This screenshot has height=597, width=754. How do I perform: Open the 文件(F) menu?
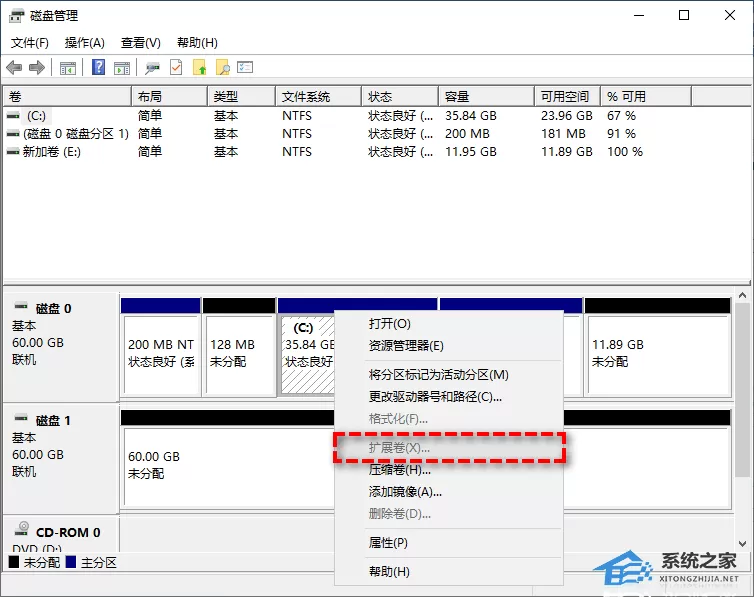(x=30, y=43)
